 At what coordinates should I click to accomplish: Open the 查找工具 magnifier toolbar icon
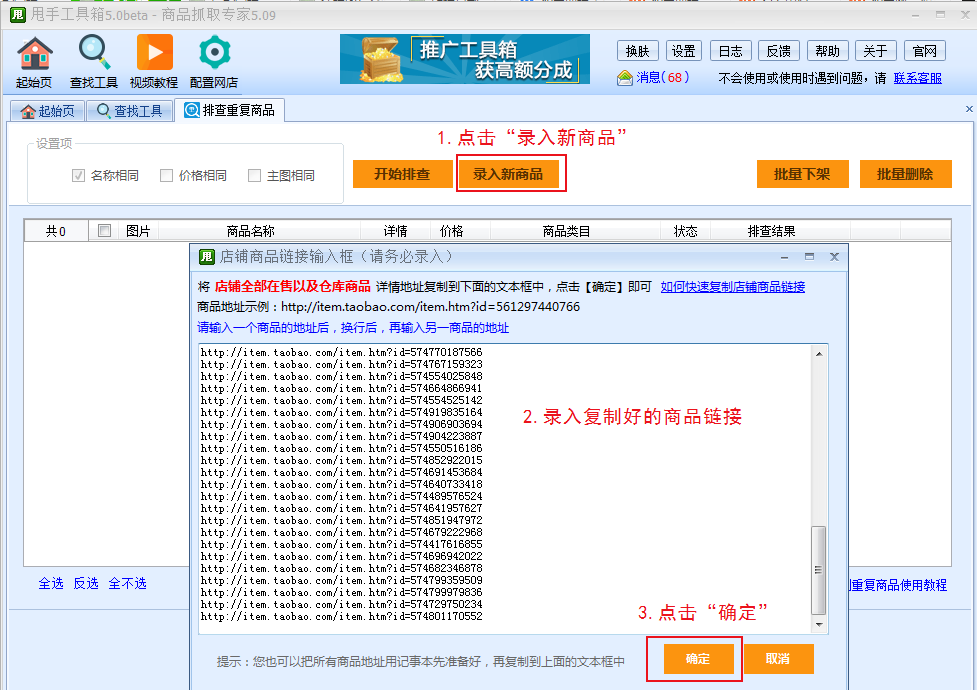point(93,62)
